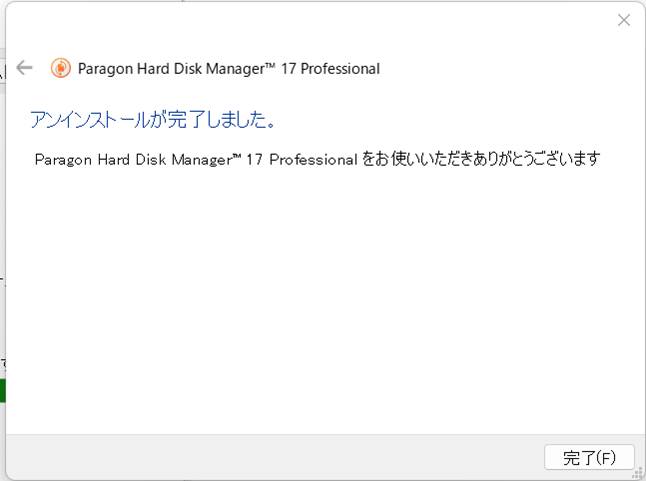Screen dimensions: 646x481
Task: Click "ありがとうございます" in the body message
Action: [534, 159]
